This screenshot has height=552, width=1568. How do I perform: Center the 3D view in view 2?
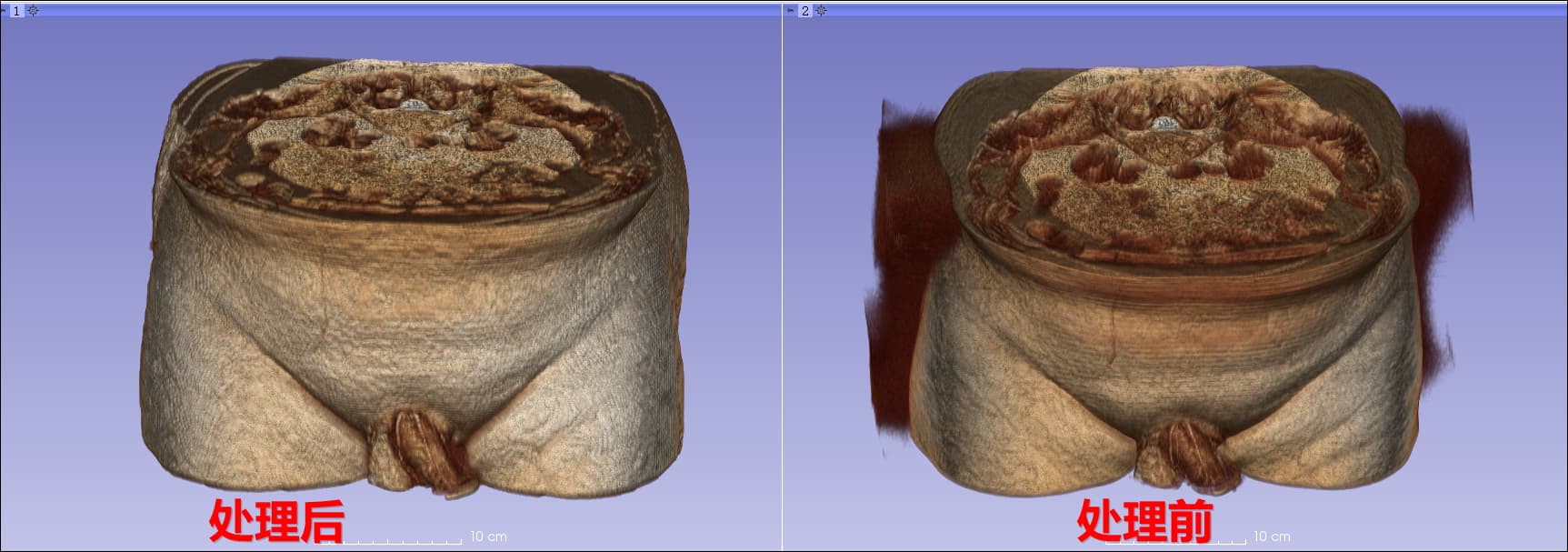click(x=821, y=11)
